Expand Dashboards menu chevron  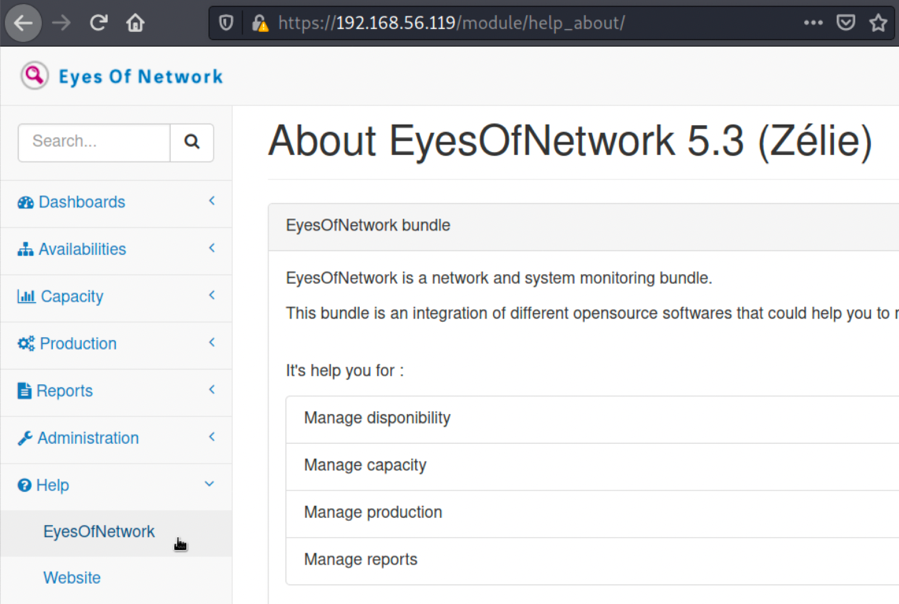(x=212, y=201)
